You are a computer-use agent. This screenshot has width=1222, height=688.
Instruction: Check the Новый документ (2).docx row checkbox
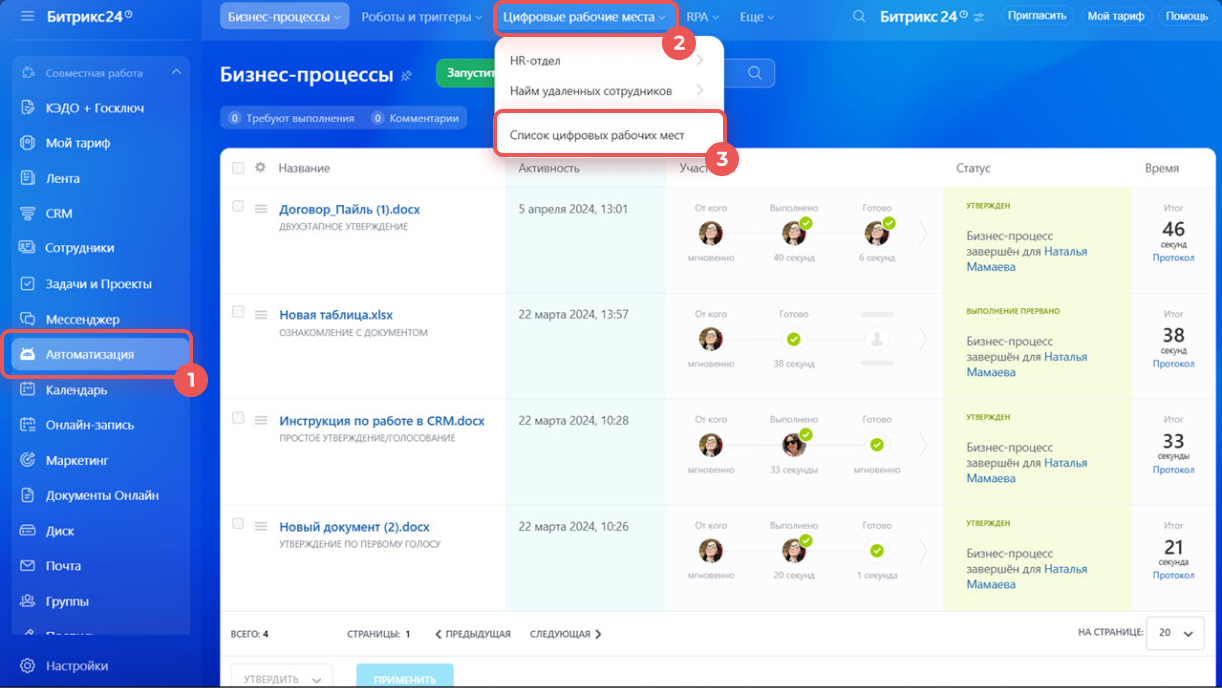click(x=238, y=524)
